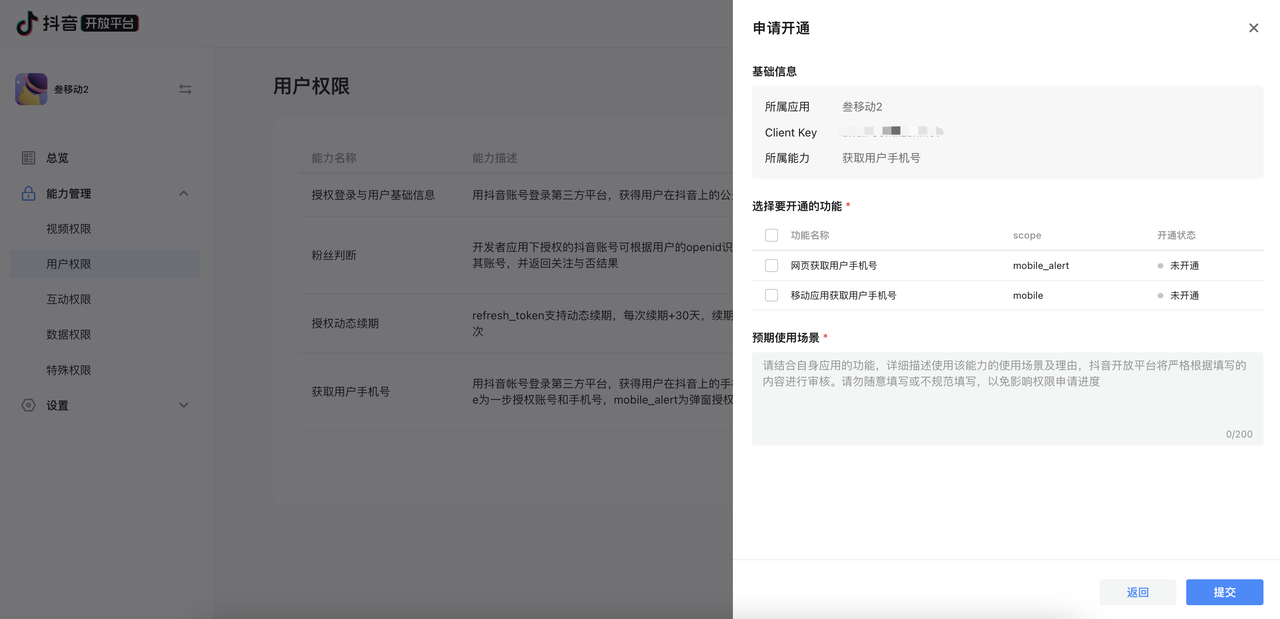Screen dimensions: 1280x619
Task: Click the 授权登录与用户基础信息 row
Action: (517, 195)
